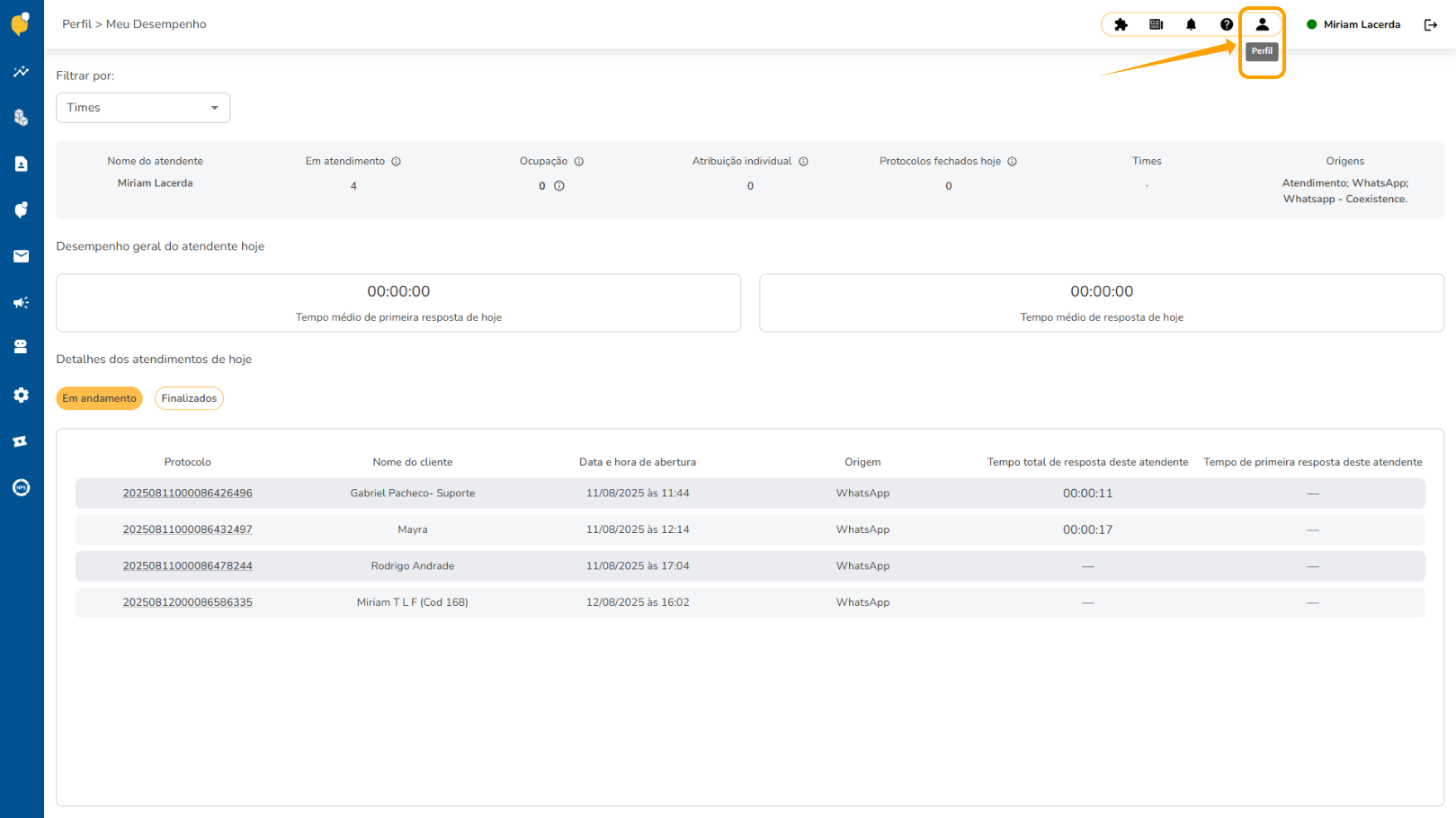Screen dimensions: 1456x818
Task: Click the Miriam Lacerda user name
Action: [1362, 24]
